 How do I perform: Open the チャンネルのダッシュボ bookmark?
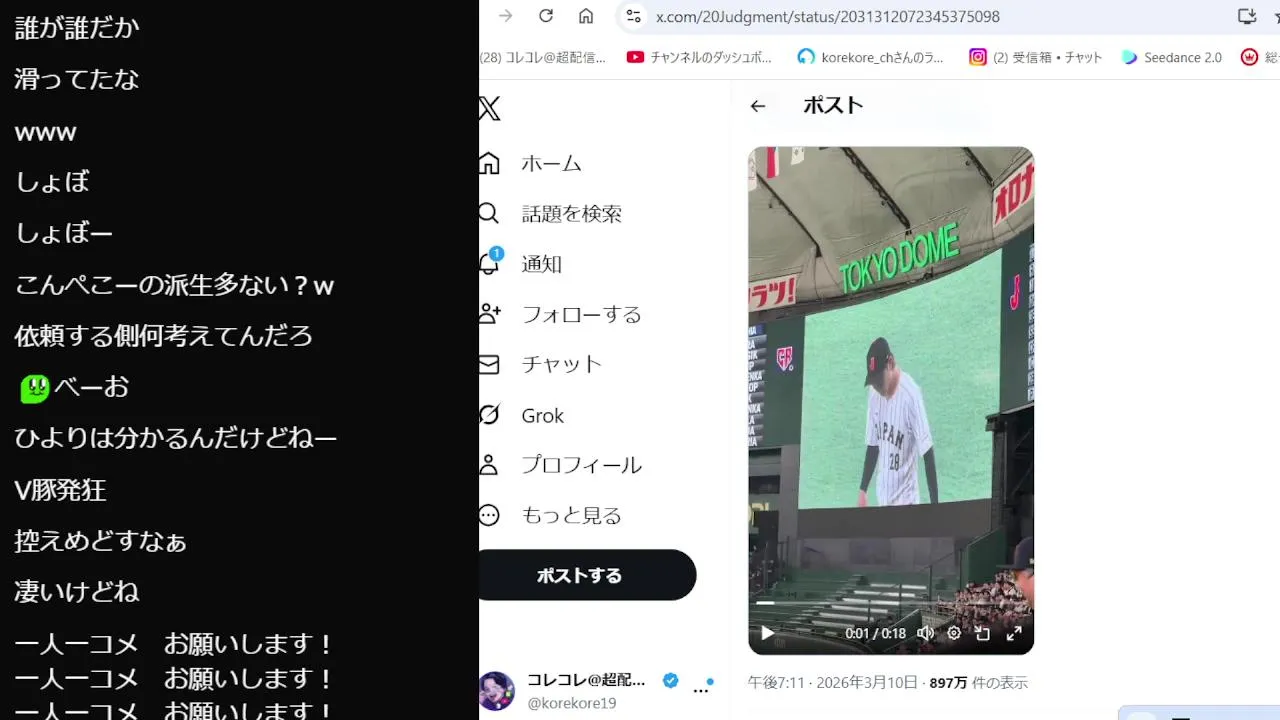[700, 57]
